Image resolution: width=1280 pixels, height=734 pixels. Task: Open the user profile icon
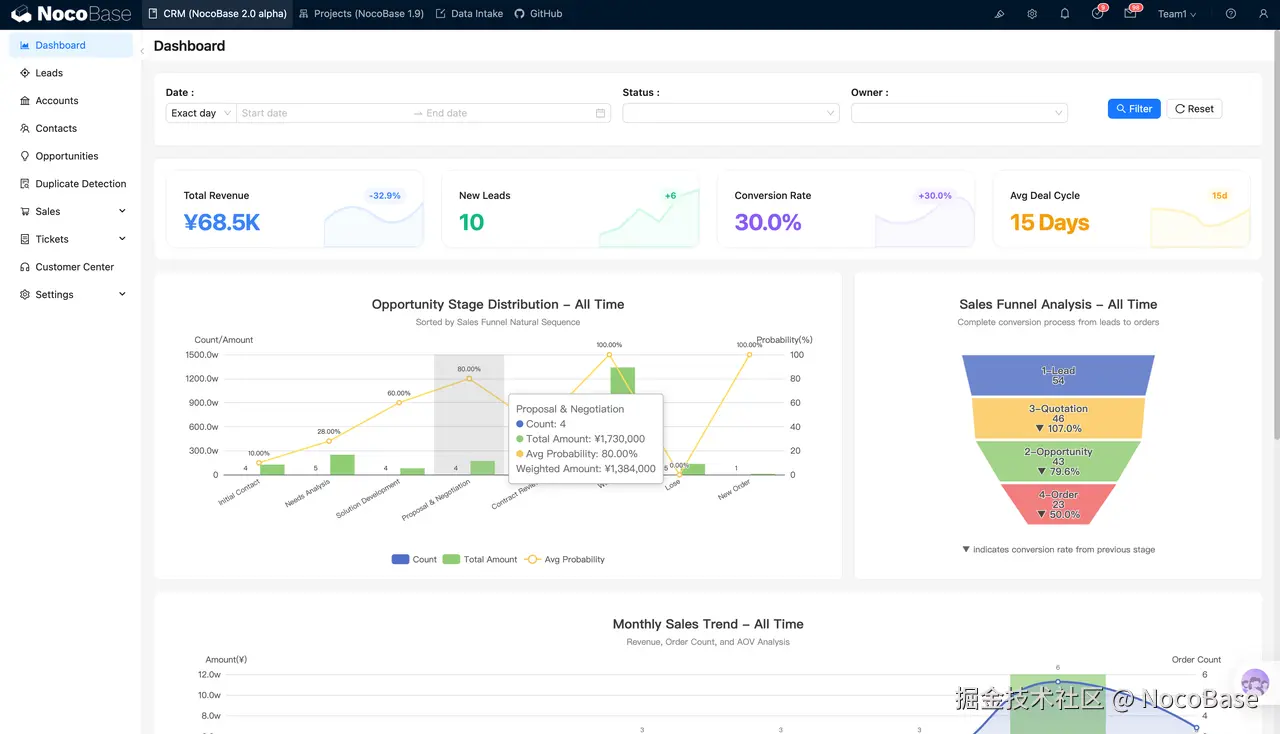(x=1264, y=14)
